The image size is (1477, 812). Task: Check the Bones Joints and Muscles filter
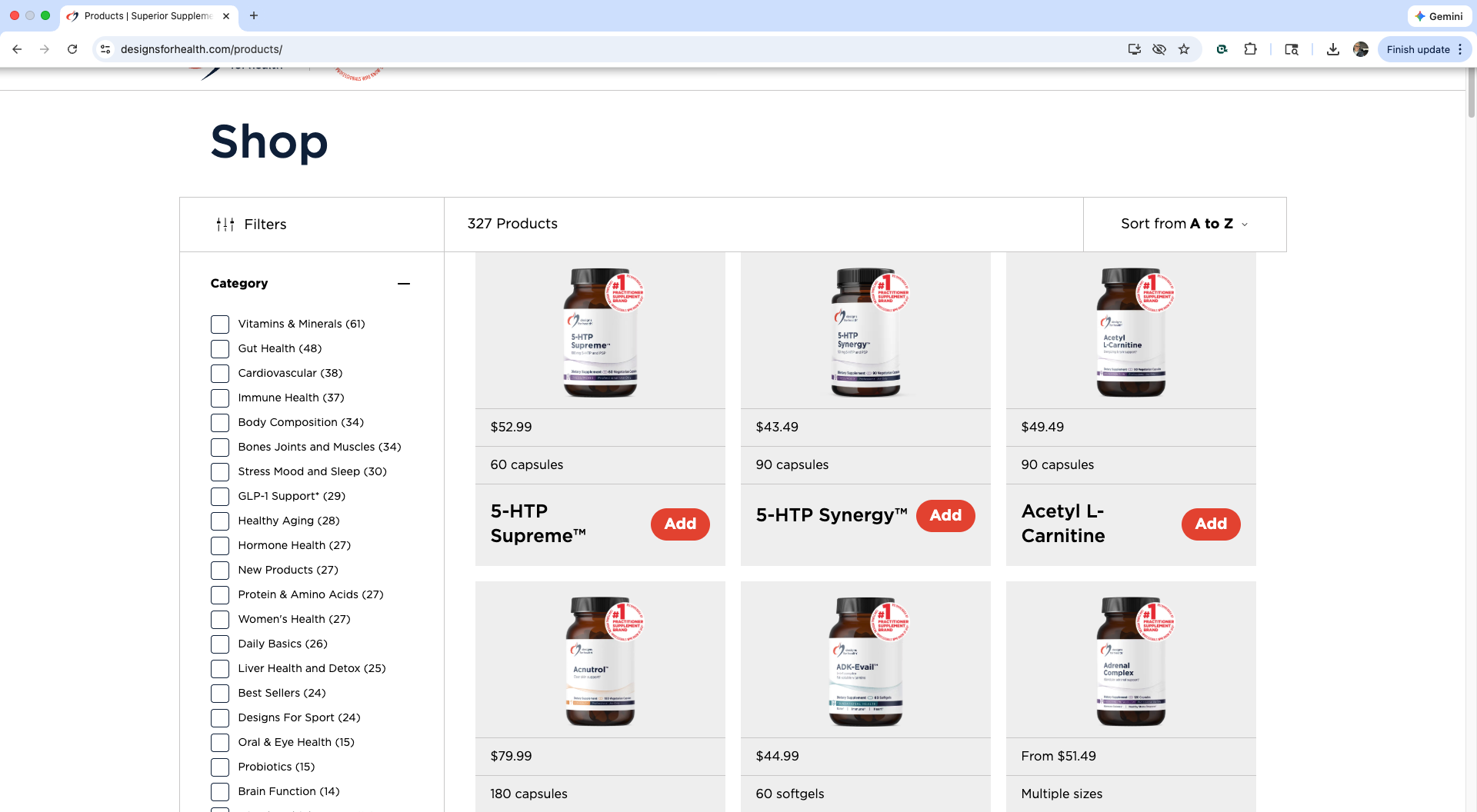(220, 448)
